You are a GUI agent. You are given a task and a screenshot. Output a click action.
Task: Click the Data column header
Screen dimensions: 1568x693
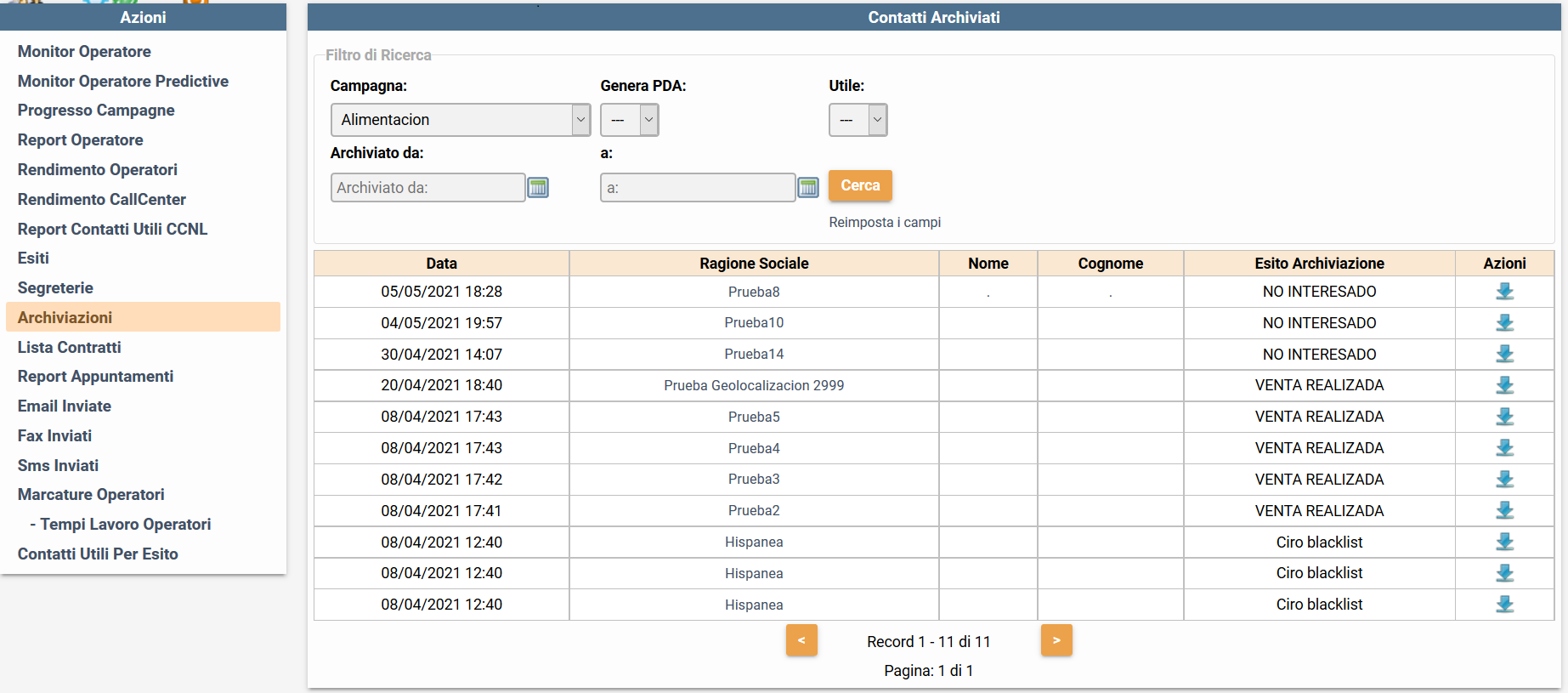pyautogui.click(x=442, y=264)
